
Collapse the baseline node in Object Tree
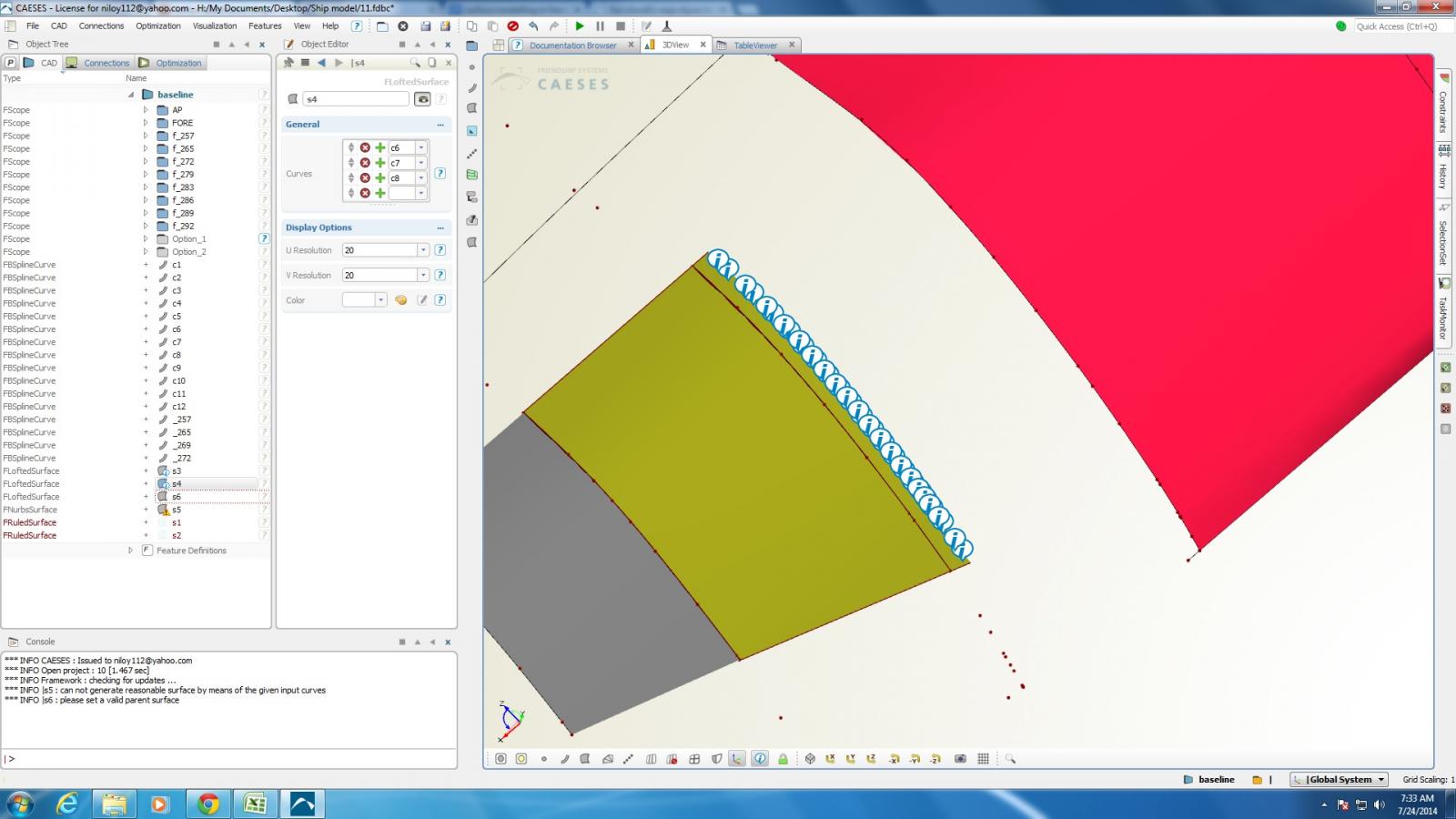[130, 95]
